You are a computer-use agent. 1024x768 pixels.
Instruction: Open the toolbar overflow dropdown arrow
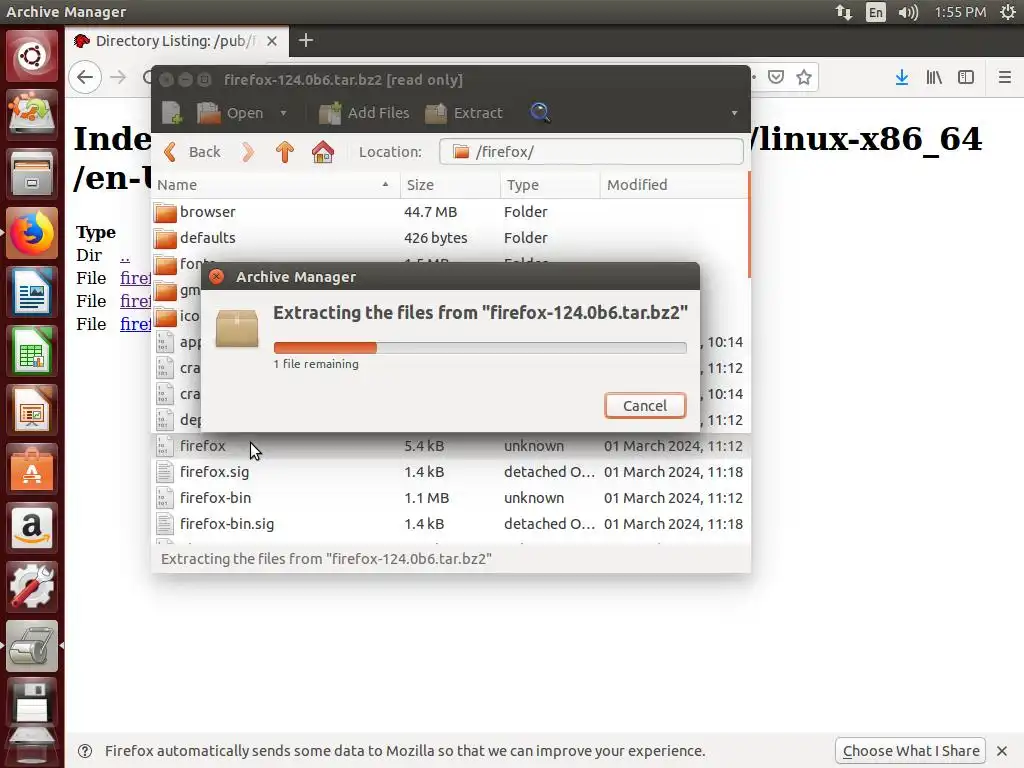pyautogui.click(x=734, y=113)
